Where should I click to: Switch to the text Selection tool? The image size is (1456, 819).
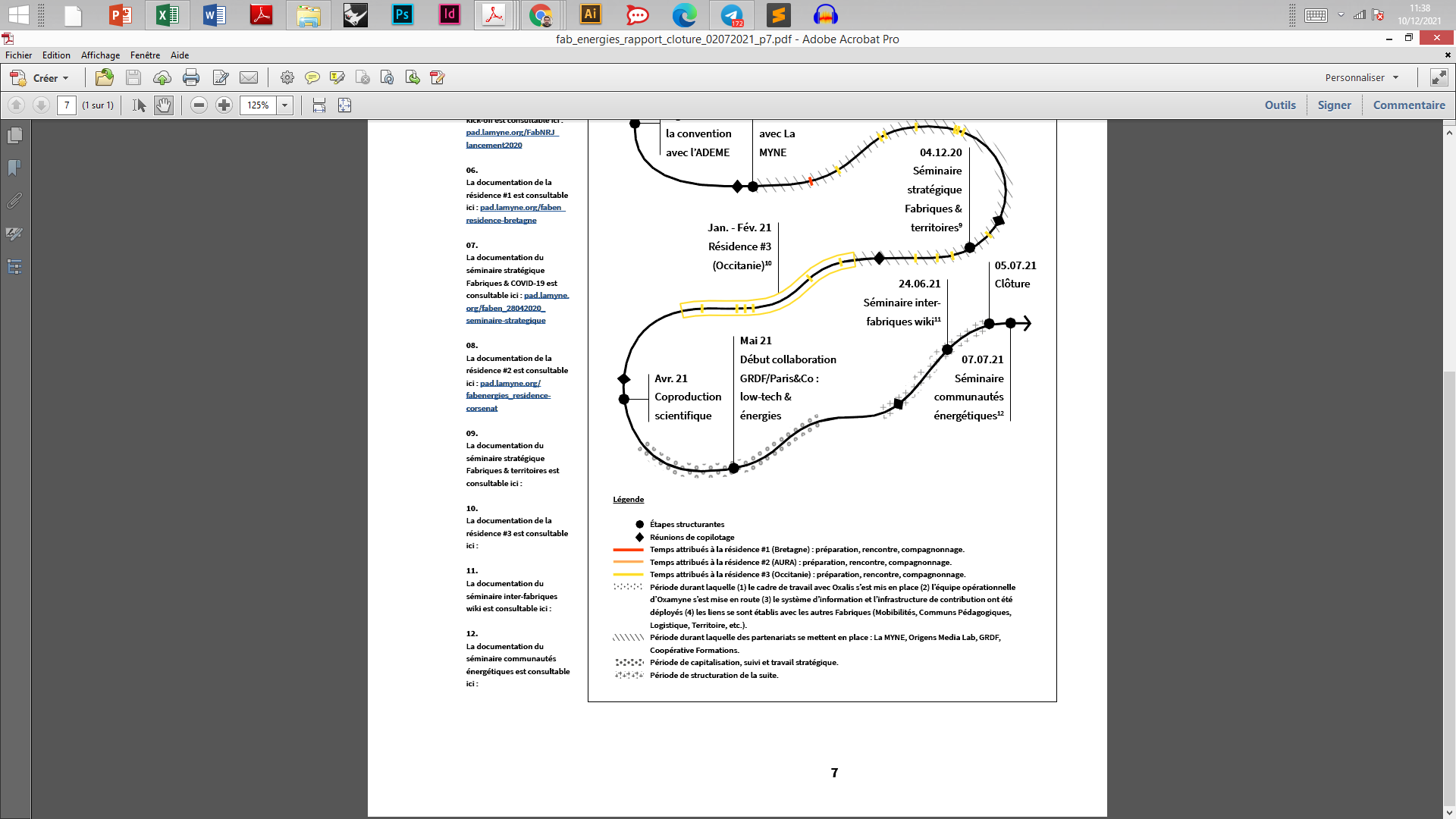pos(139,105)
